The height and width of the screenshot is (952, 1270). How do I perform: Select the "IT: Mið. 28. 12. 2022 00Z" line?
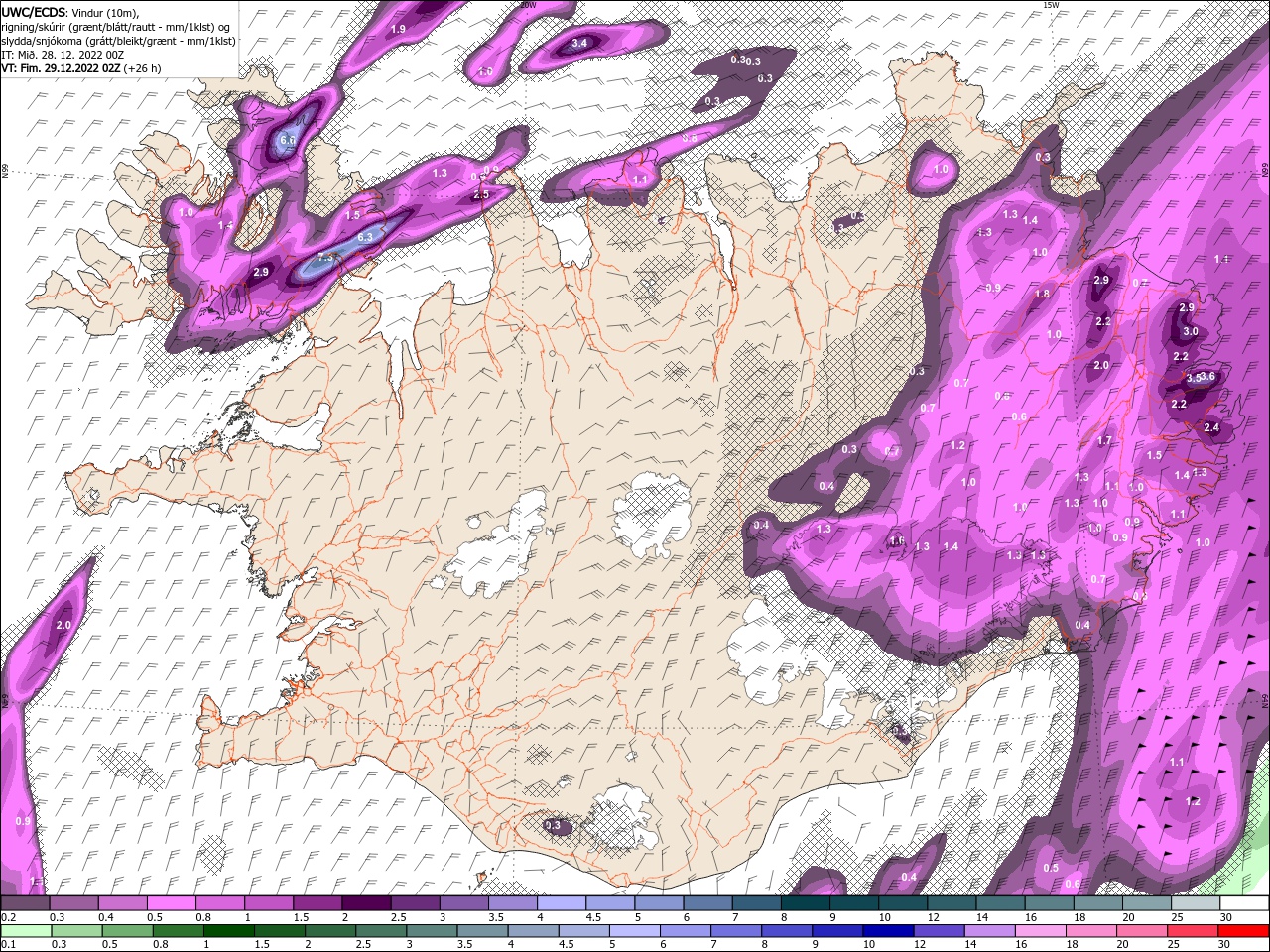pyautogui.click(x=63, y=55)
